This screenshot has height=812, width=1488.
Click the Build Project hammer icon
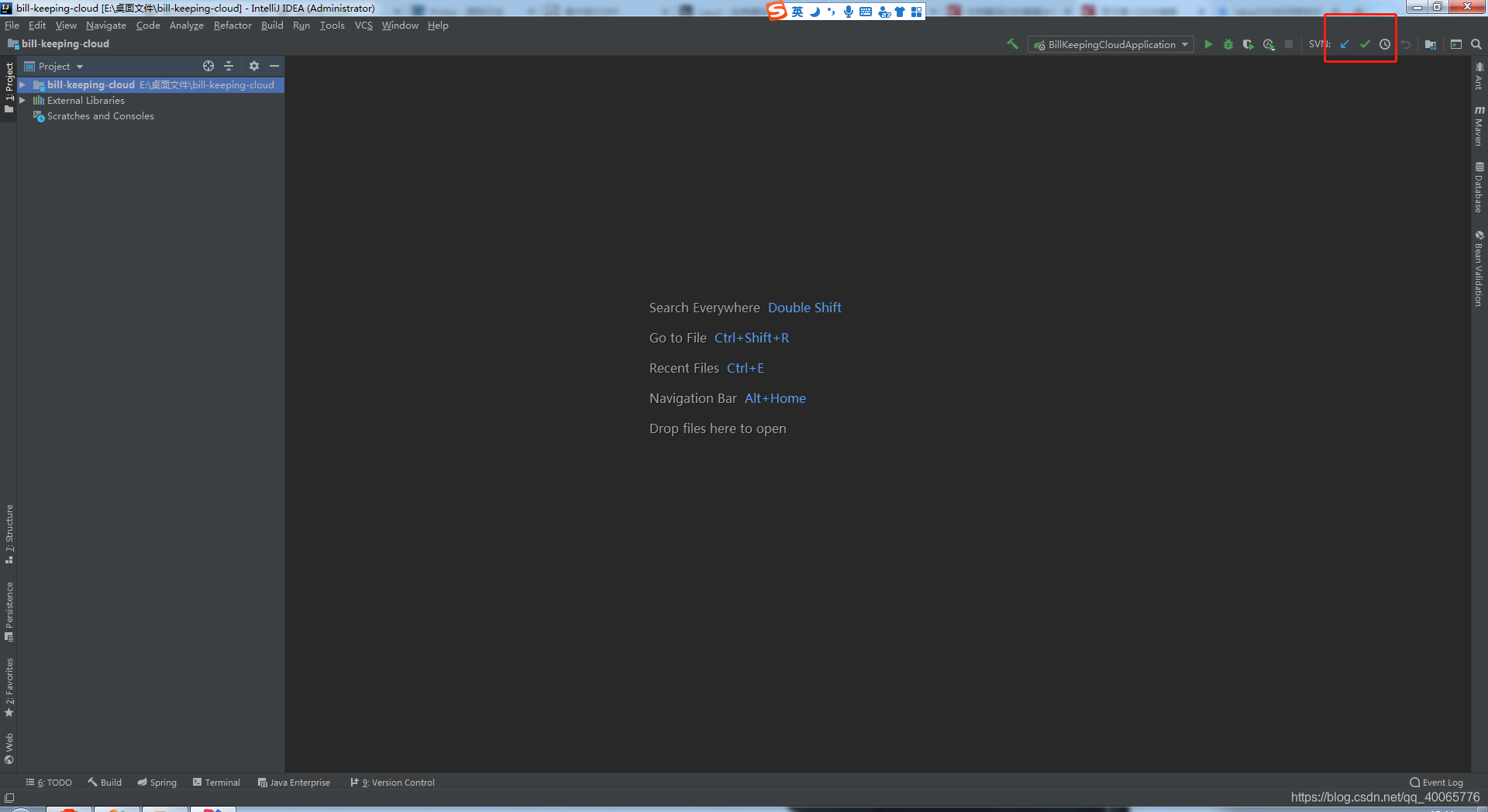[x=1012, y=44]
